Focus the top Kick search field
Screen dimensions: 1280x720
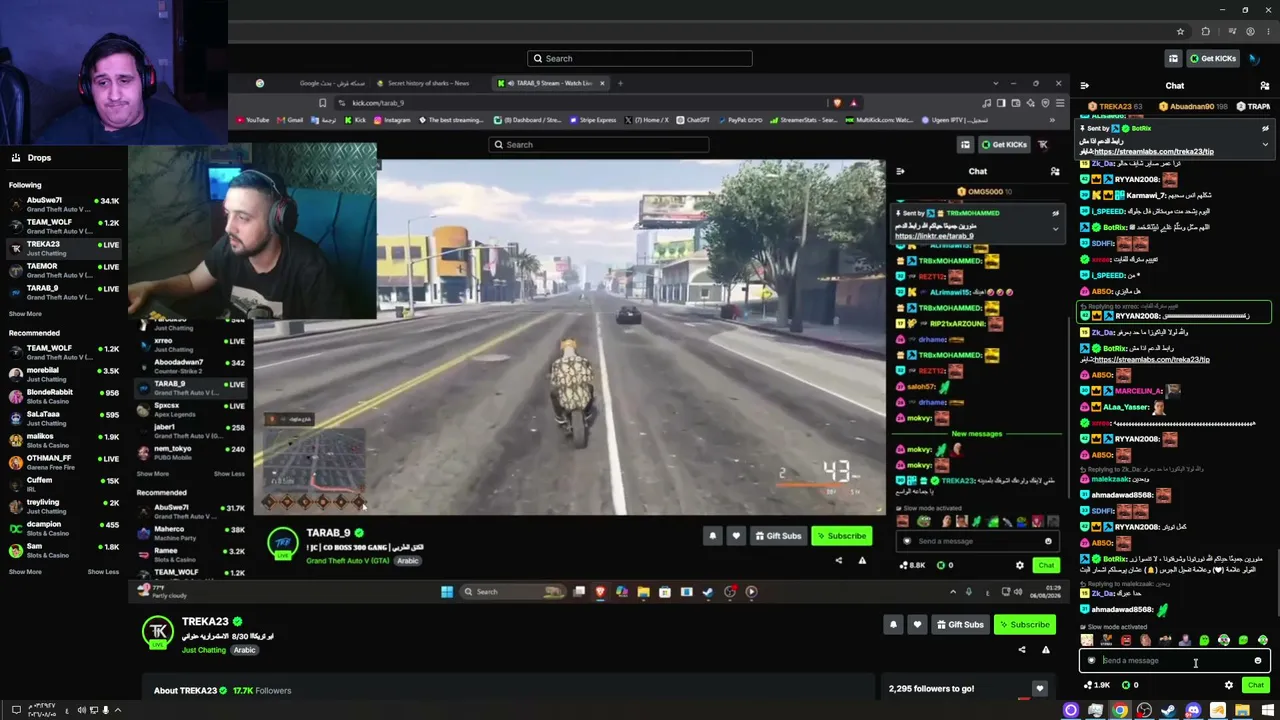point(640,58)
